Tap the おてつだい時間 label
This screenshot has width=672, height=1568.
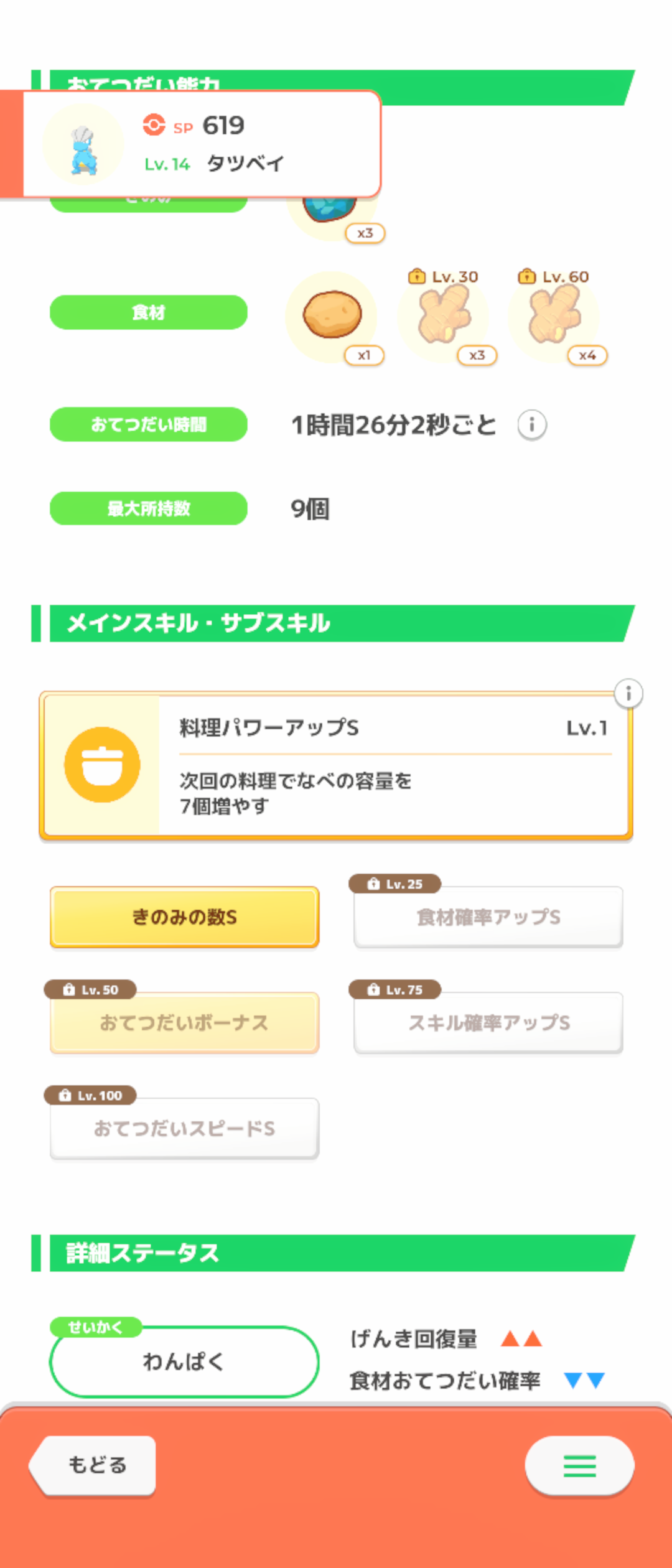[x=149, y=424]
